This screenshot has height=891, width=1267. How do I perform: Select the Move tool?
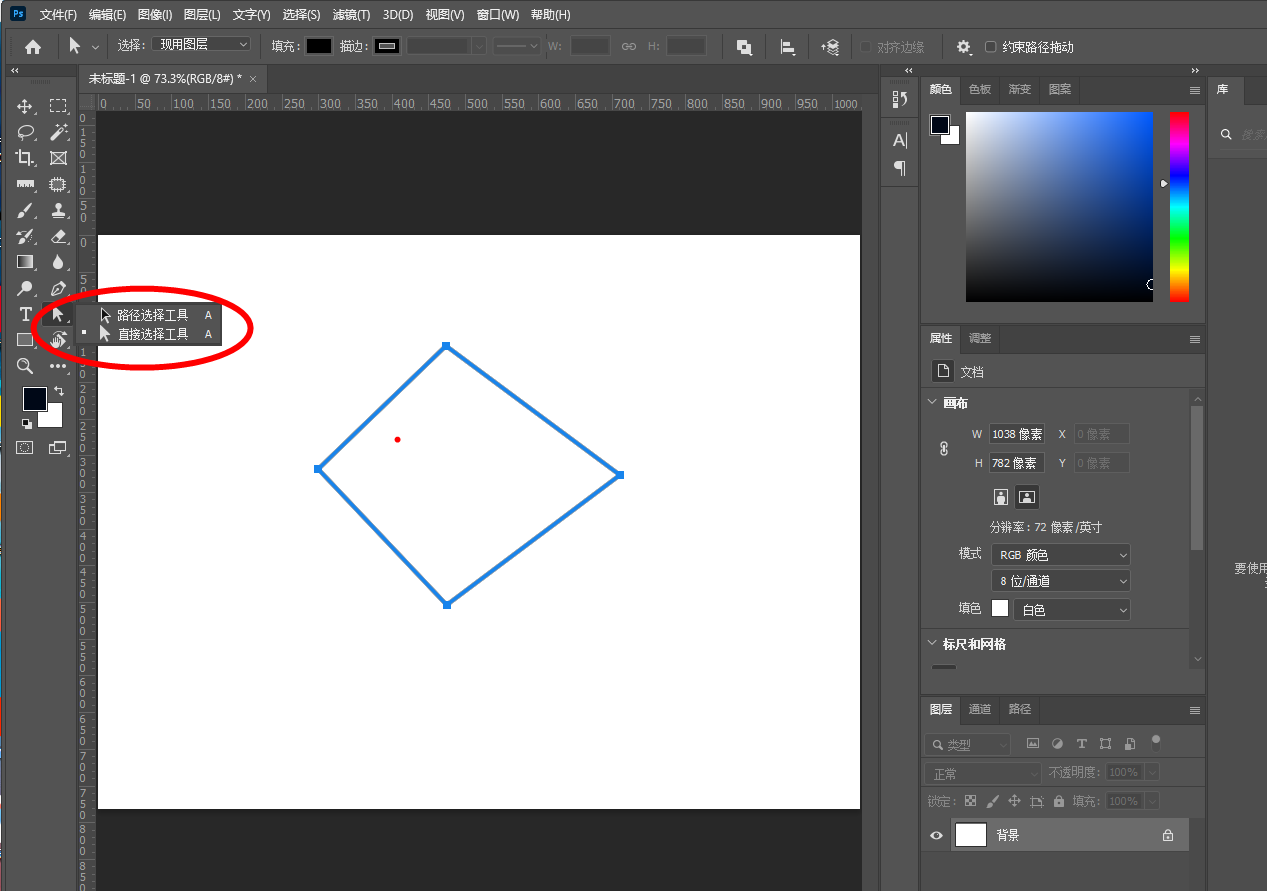click(x=25, y=106)
